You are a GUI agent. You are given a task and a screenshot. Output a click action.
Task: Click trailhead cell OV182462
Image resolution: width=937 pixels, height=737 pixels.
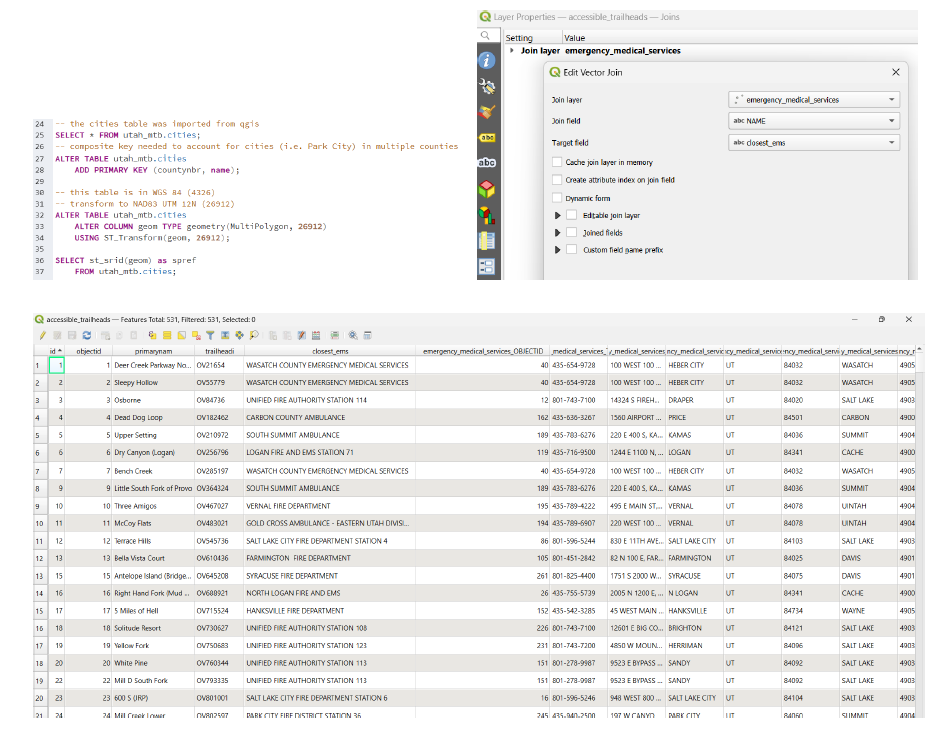point(219,418)
